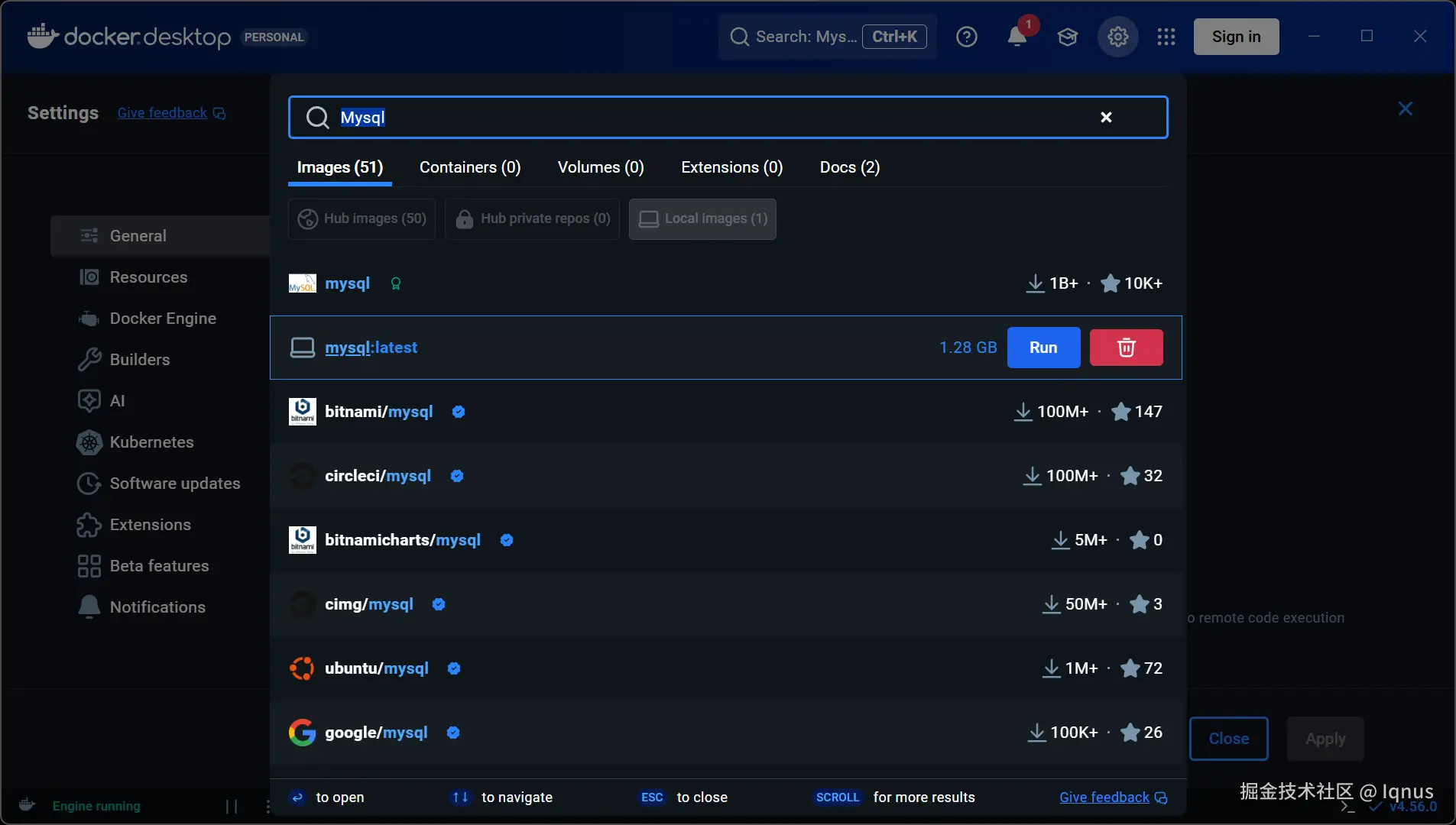
Task: Open AI settings section
Action: (x=161, y=401)
